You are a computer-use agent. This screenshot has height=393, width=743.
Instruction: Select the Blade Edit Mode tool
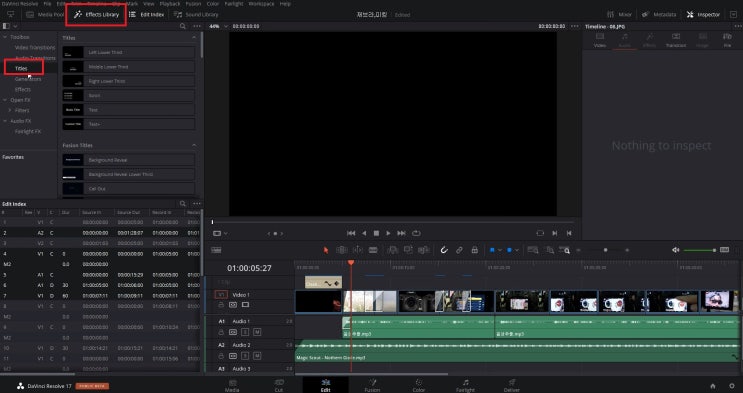pyautogui.click(x=373, y=250)
